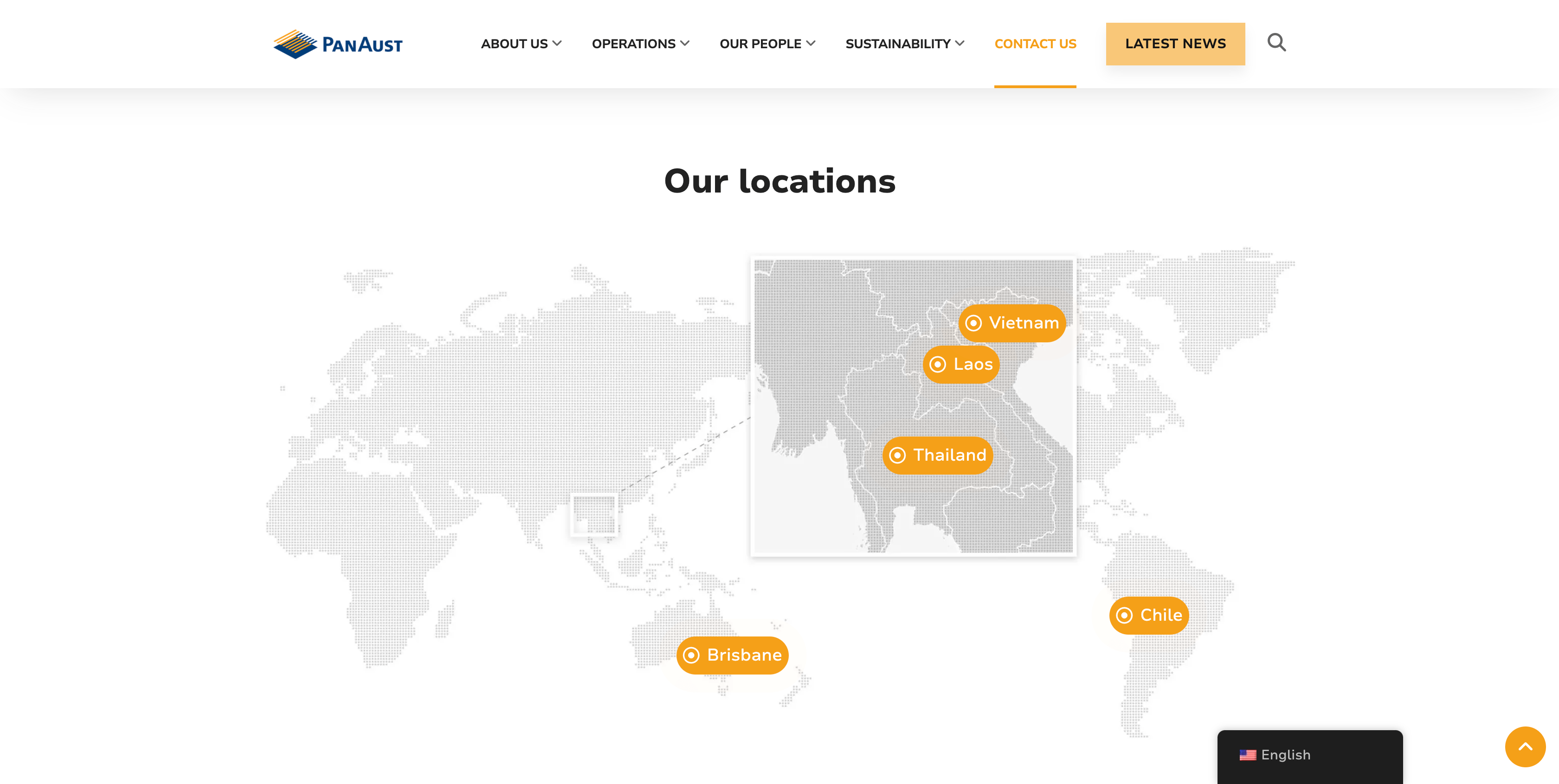The image size is (1559, 784).
Task: Click the US flag icon
Action: (x=1247, y=754)
